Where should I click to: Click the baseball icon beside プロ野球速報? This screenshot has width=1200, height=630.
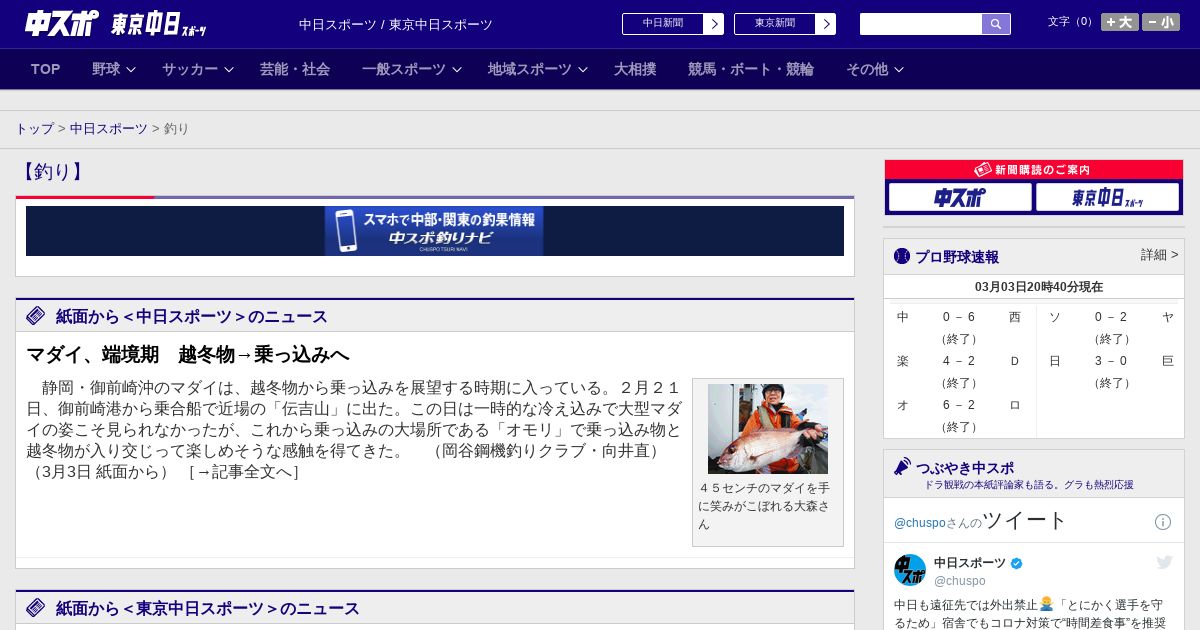click(902, 256)
